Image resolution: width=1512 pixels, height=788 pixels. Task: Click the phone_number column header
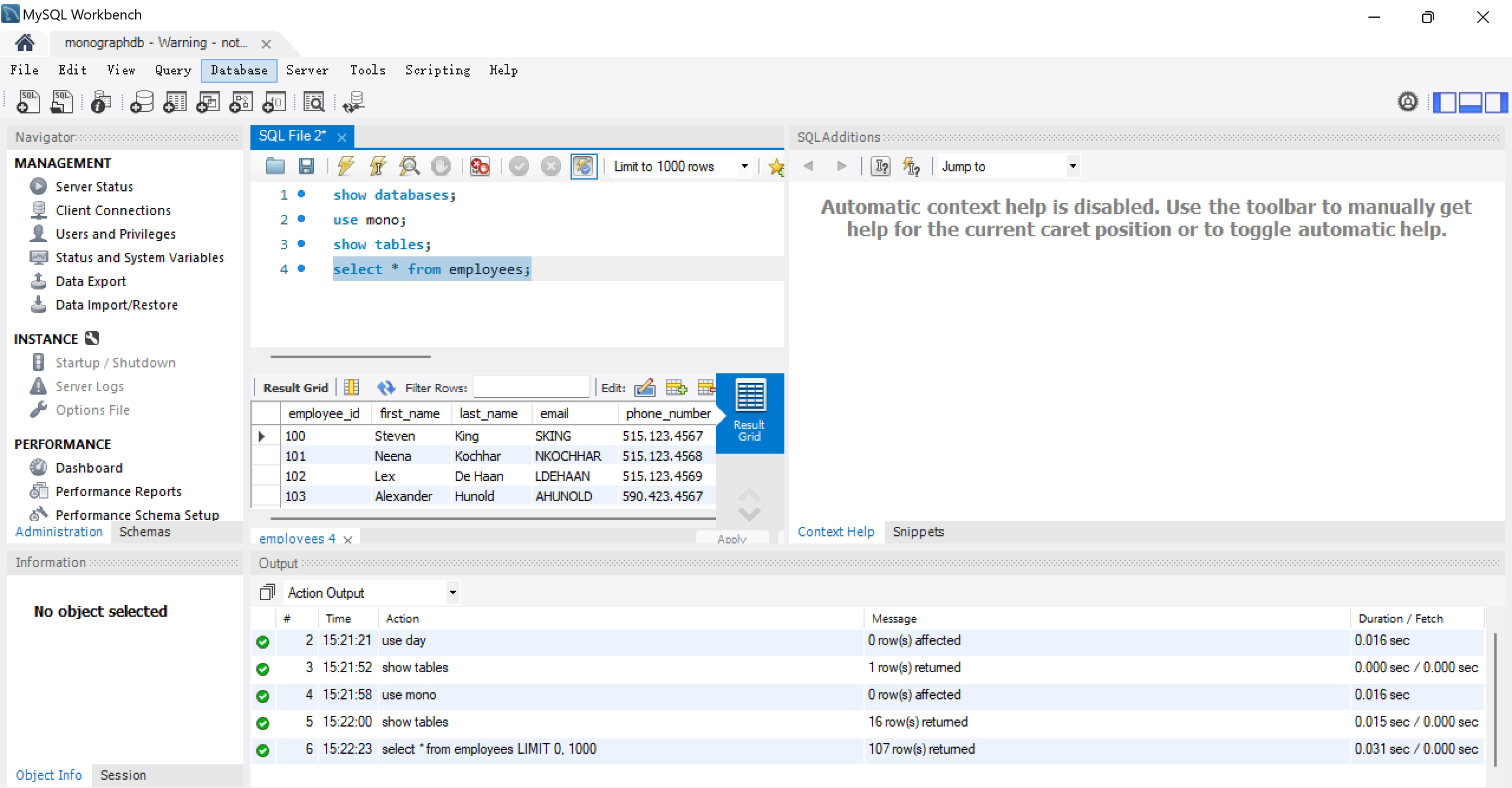pos(668,413)
